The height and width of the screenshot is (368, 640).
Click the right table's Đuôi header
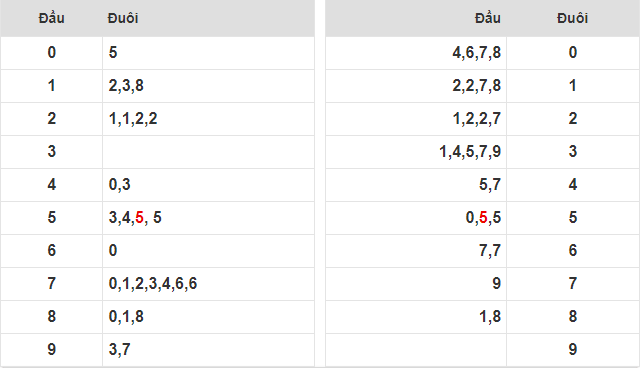pos(573,18)
